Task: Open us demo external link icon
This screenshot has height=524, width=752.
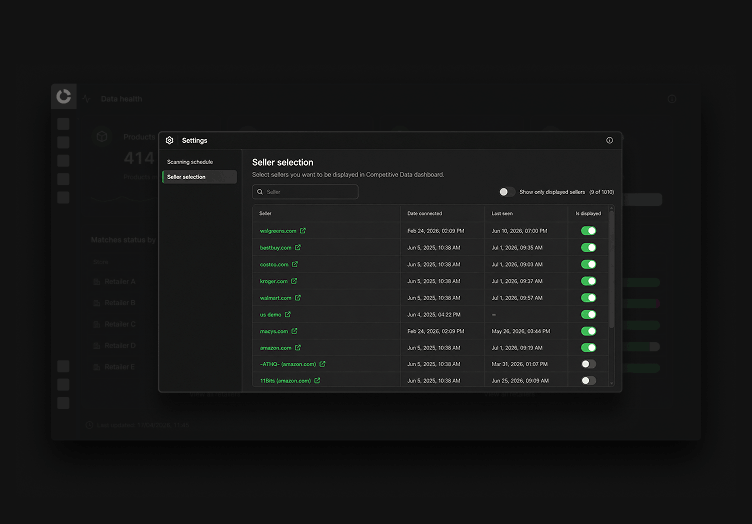Action: pyautogui.click(x=288, y=314)
